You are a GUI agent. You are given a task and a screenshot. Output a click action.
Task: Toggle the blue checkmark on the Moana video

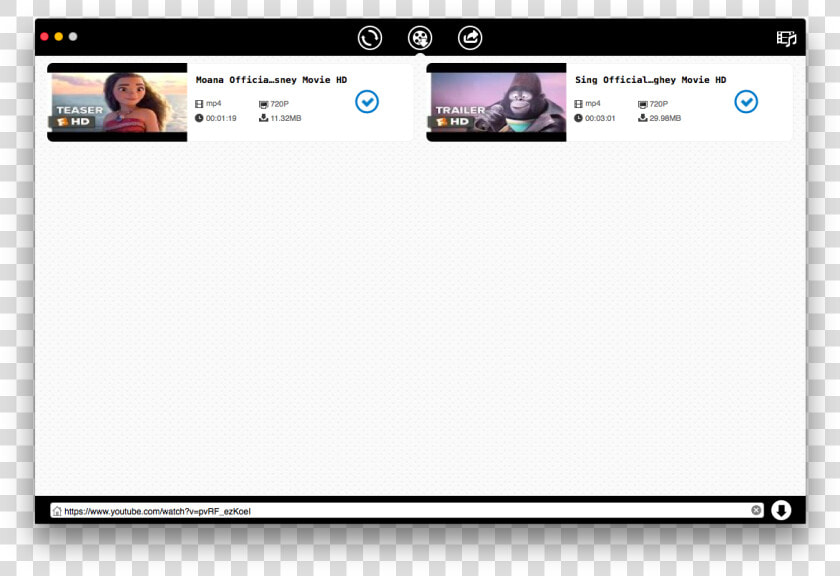(x=367, y=102)
